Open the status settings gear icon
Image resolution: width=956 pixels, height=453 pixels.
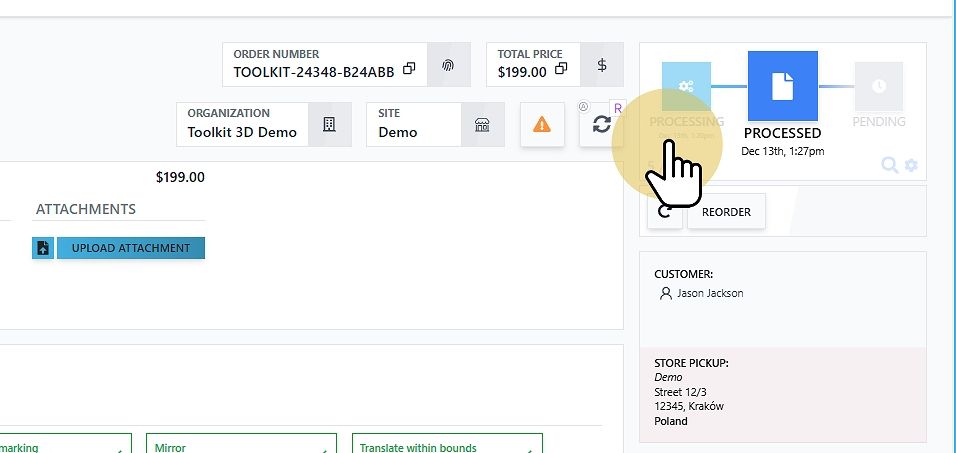(x=911, y=165)
